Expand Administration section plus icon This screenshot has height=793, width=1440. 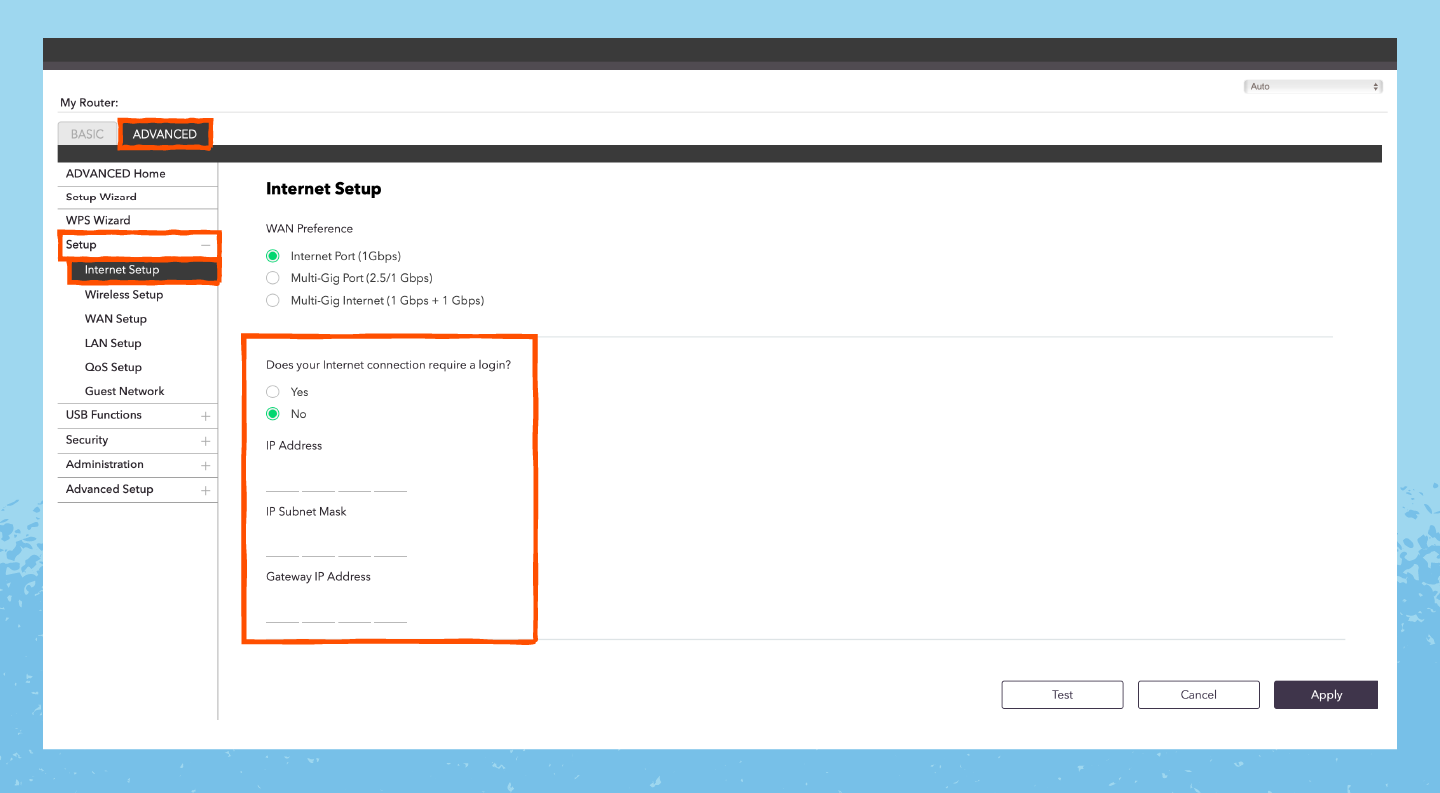pos(205,466)
